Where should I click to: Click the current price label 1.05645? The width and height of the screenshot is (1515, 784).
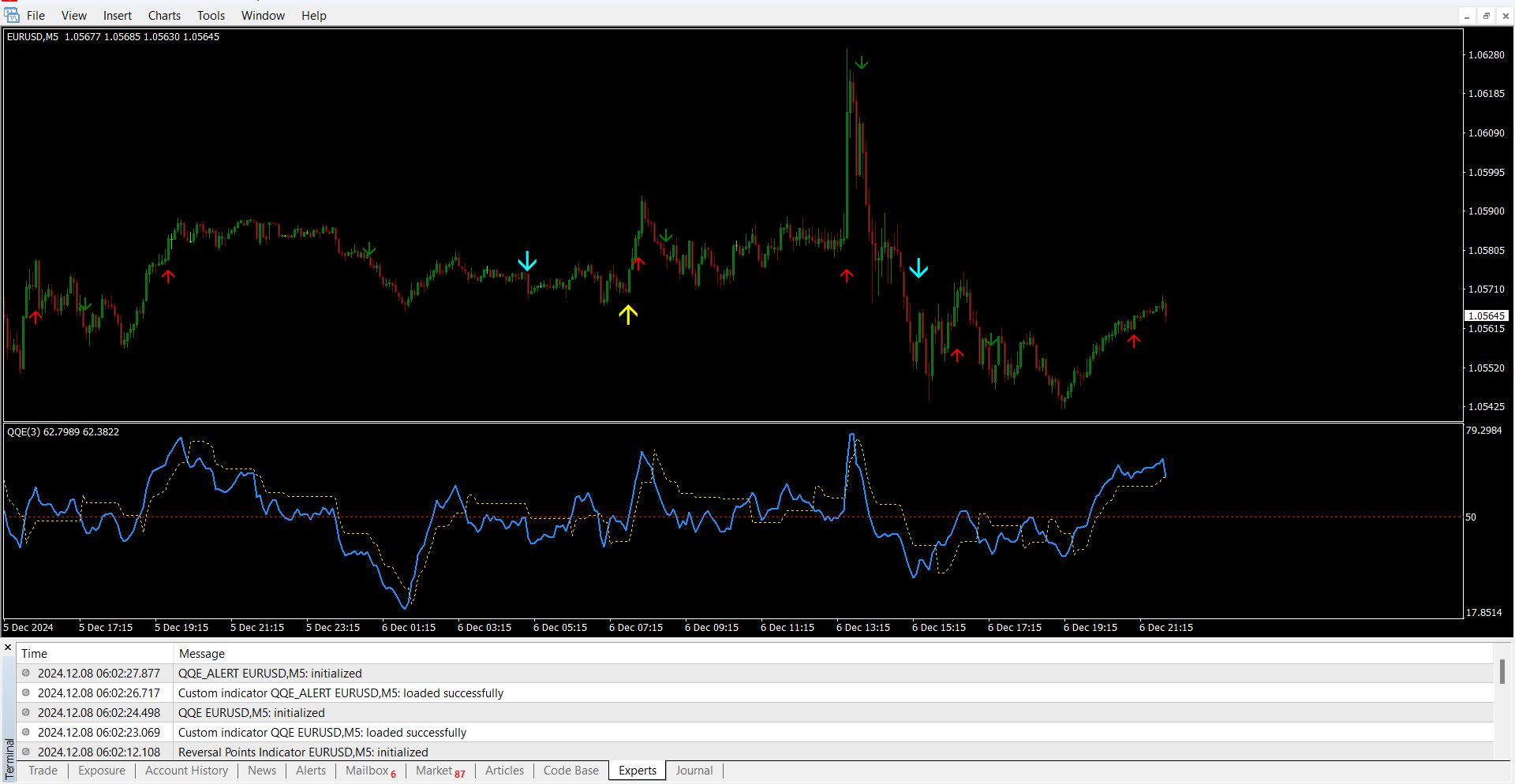pos(1486,315)
